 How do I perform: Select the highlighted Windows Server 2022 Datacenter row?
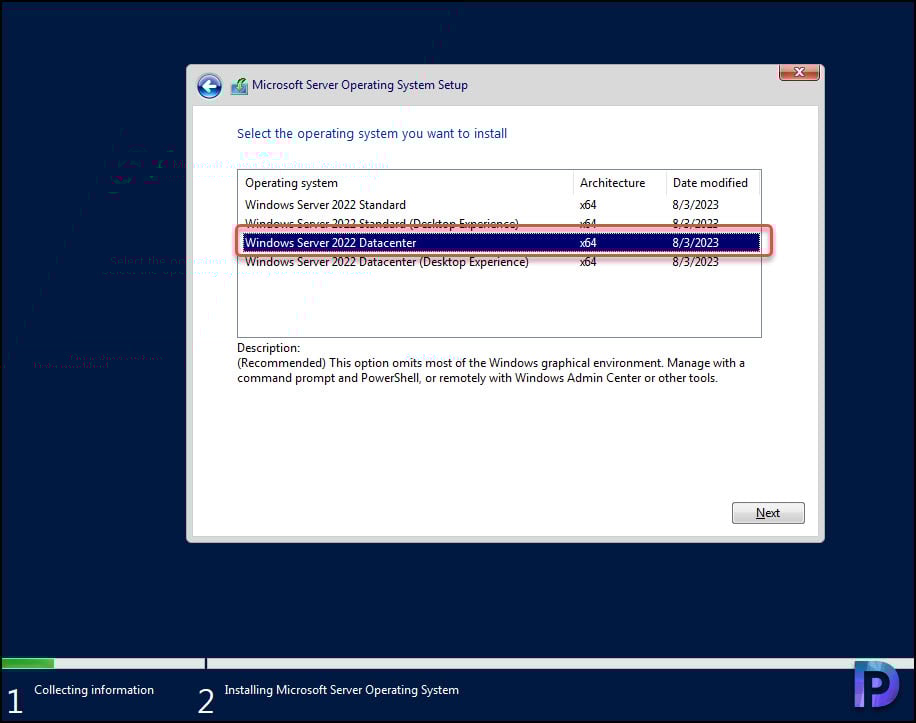(x=499, y=242)
